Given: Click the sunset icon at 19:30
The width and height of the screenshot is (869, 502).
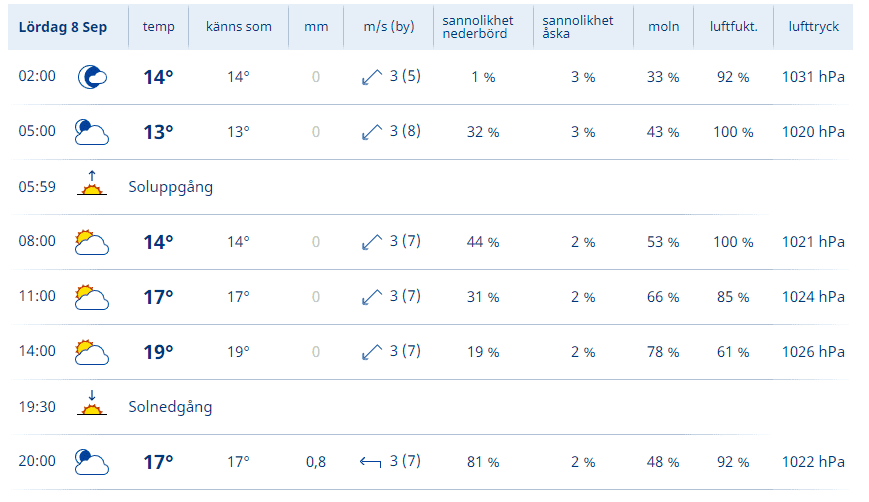Looking at the screenshot, I should (92, 404).
